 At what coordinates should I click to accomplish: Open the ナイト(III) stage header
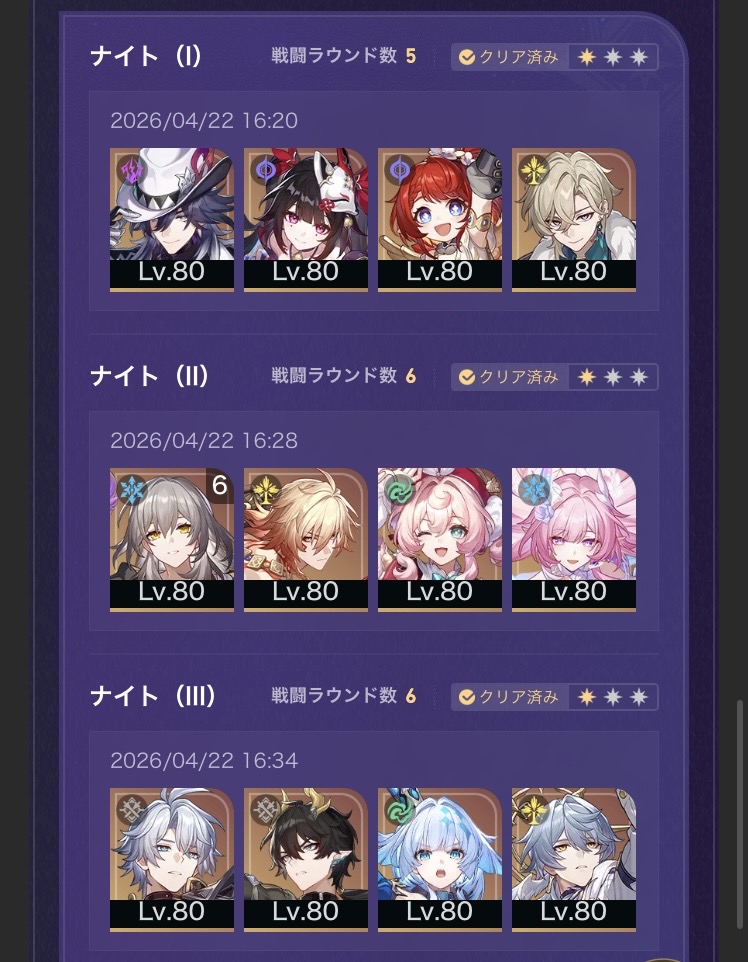[x=153, y=696]
